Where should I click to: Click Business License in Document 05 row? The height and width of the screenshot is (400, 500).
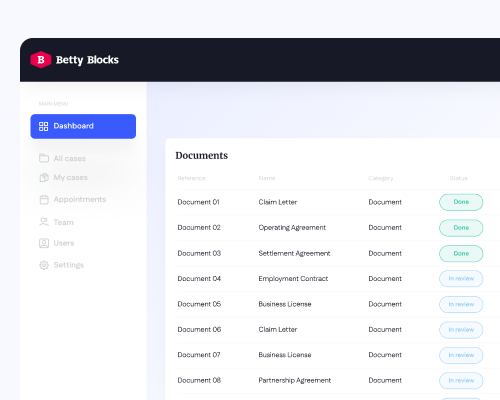click(285, 304)
